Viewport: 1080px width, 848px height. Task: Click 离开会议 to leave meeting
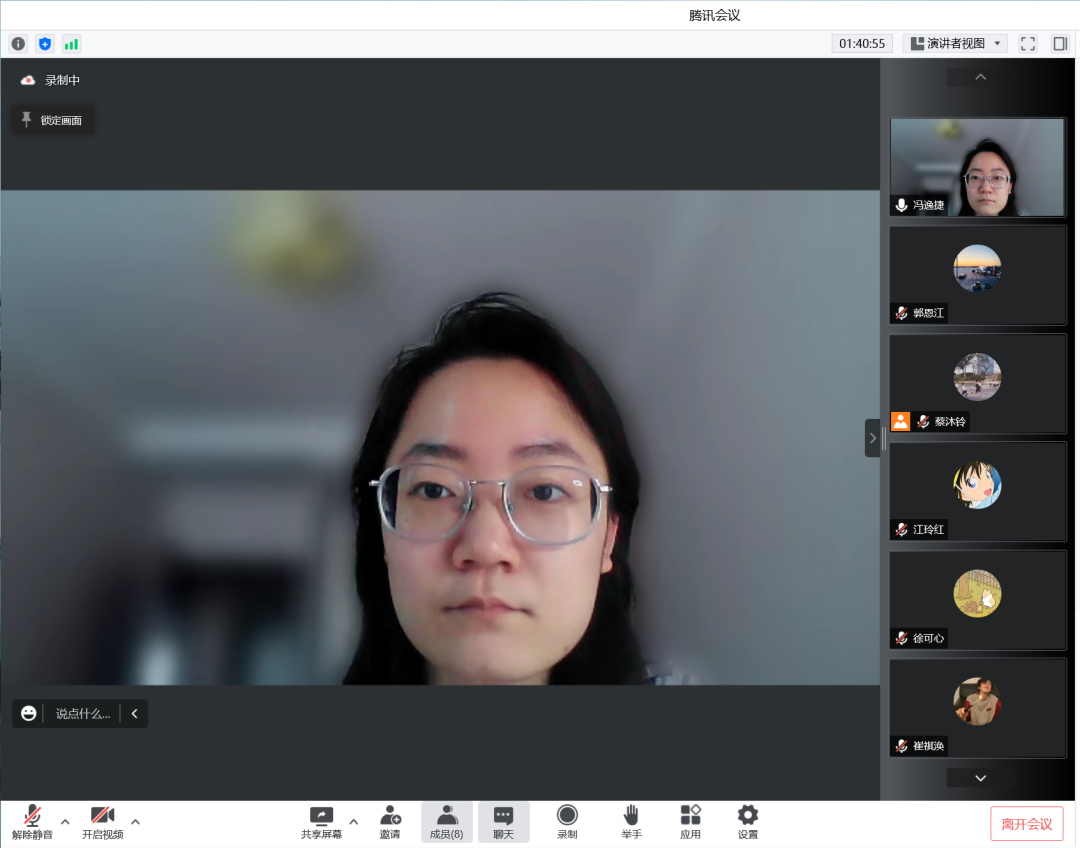tap(1026, 825)
